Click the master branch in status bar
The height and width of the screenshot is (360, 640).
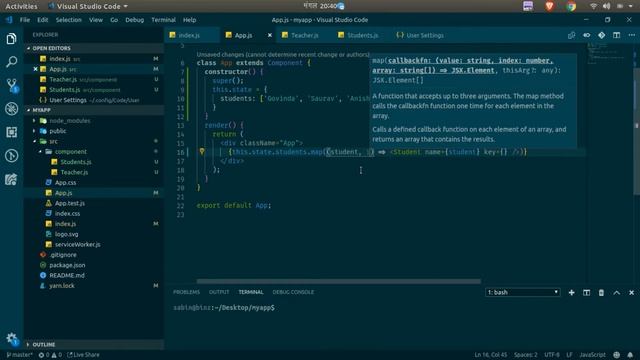click(19, 355)
